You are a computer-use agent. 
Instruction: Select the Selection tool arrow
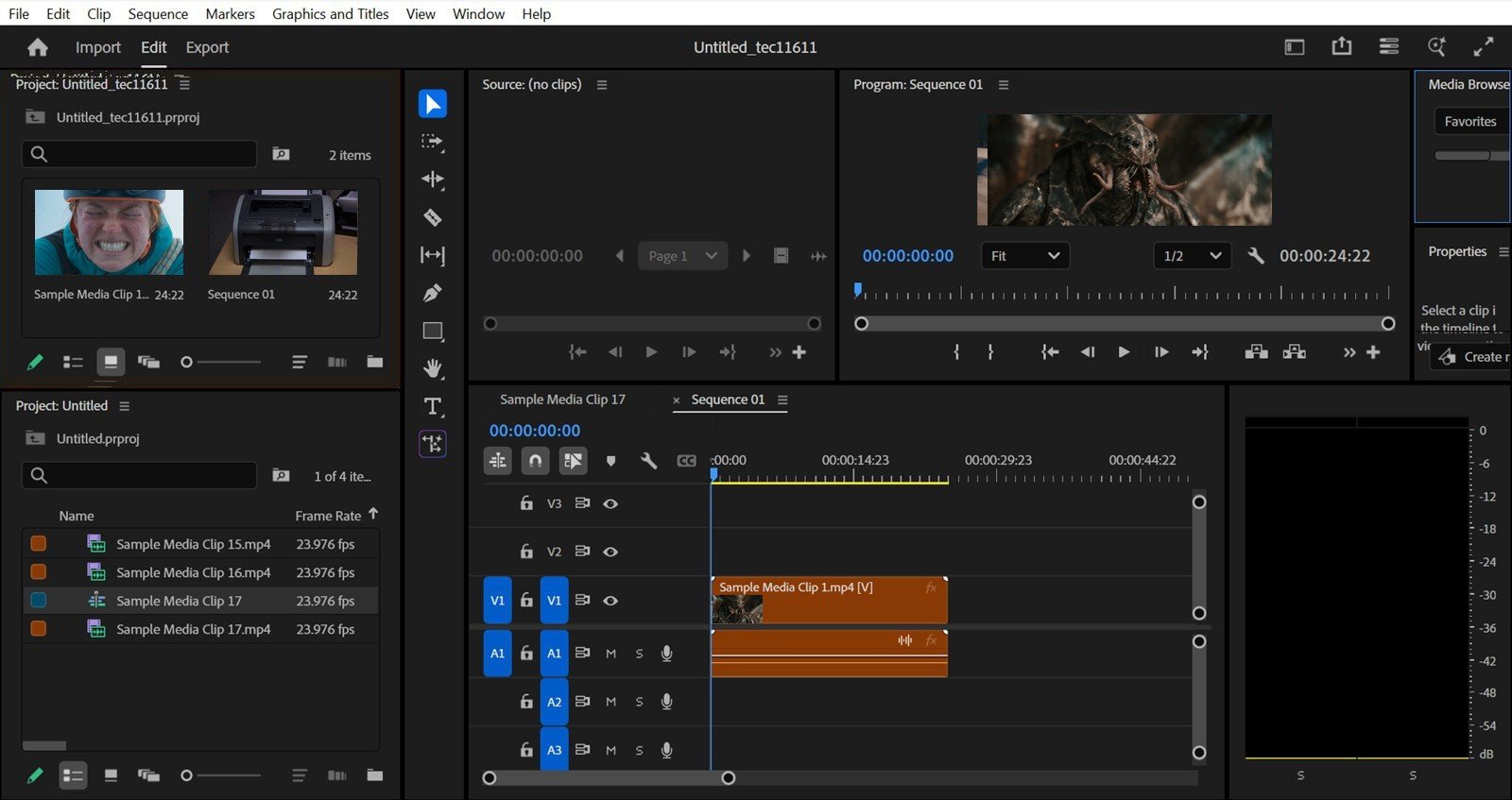433,104
